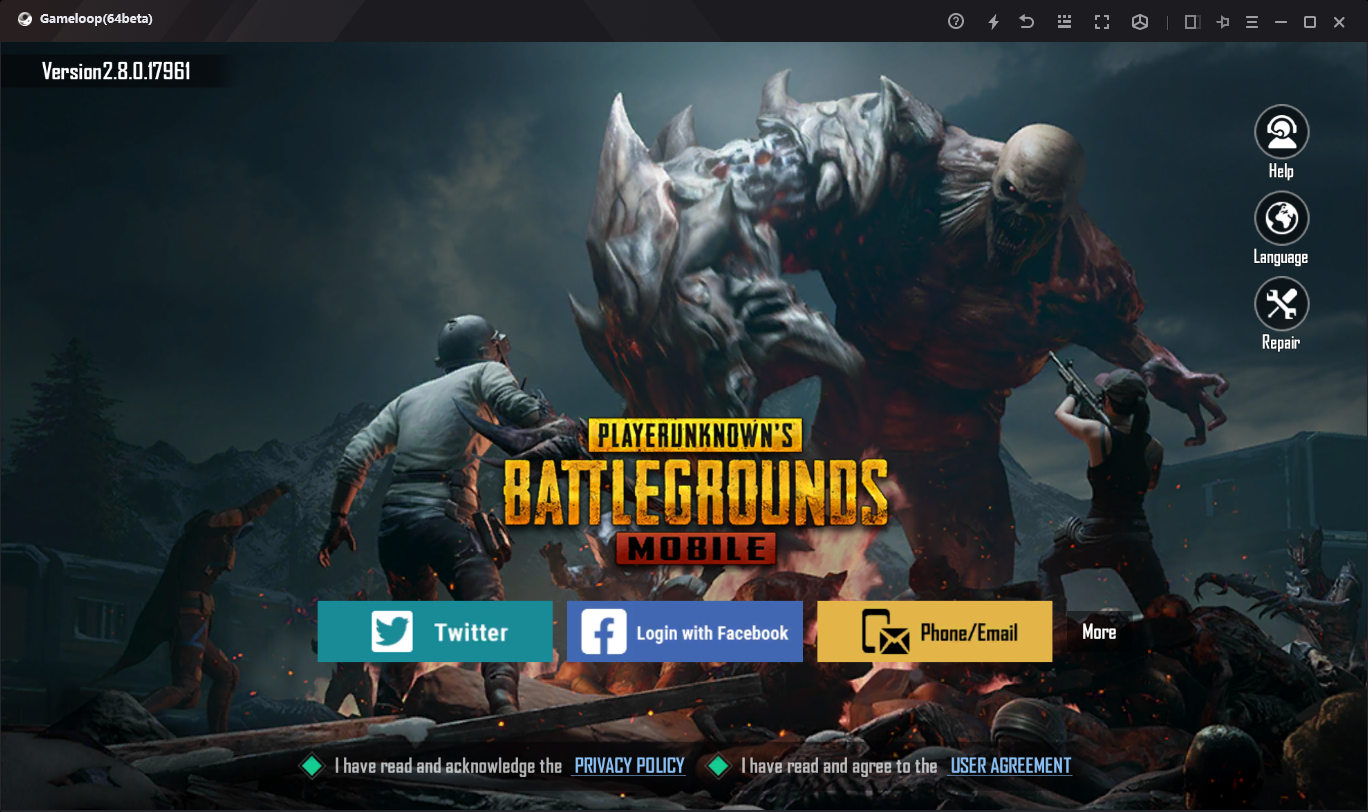Open Help from the right sidebar

(1281, 131)
